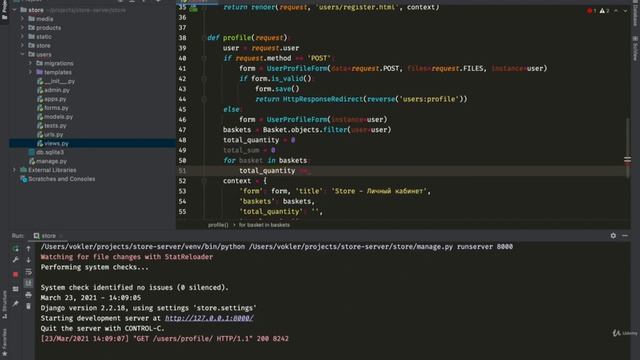Expand the products folder
This screenshot has width=640, height=360.
click(x=22, y=28)
